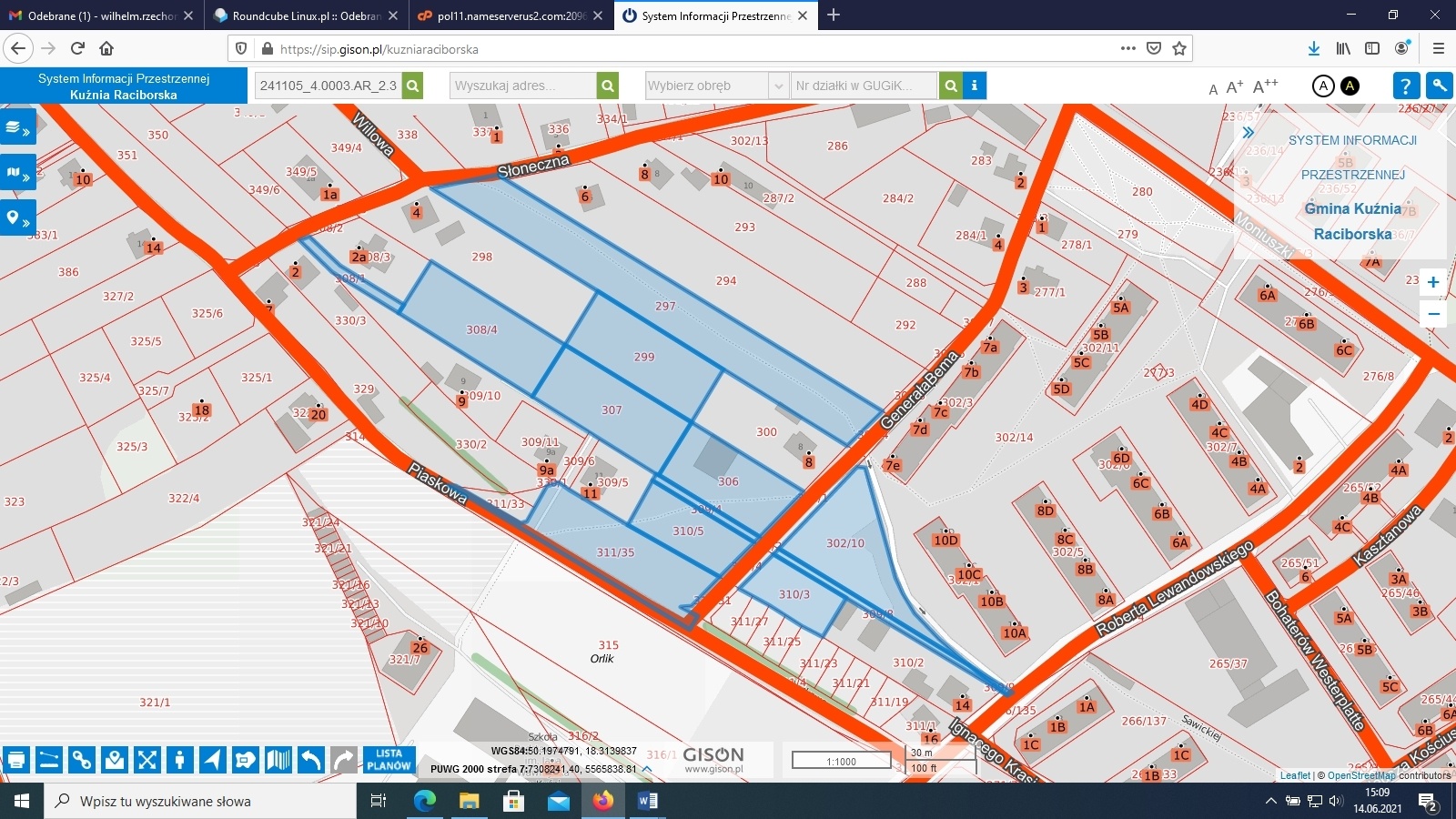1456x819 pixels.
Task: Open the Wybierz obręb dropdown
Action: (x=714, y=86)
